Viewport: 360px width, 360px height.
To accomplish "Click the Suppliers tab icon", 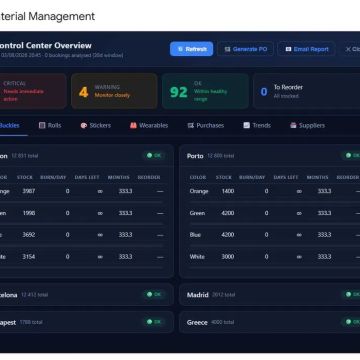I will 293,125.
